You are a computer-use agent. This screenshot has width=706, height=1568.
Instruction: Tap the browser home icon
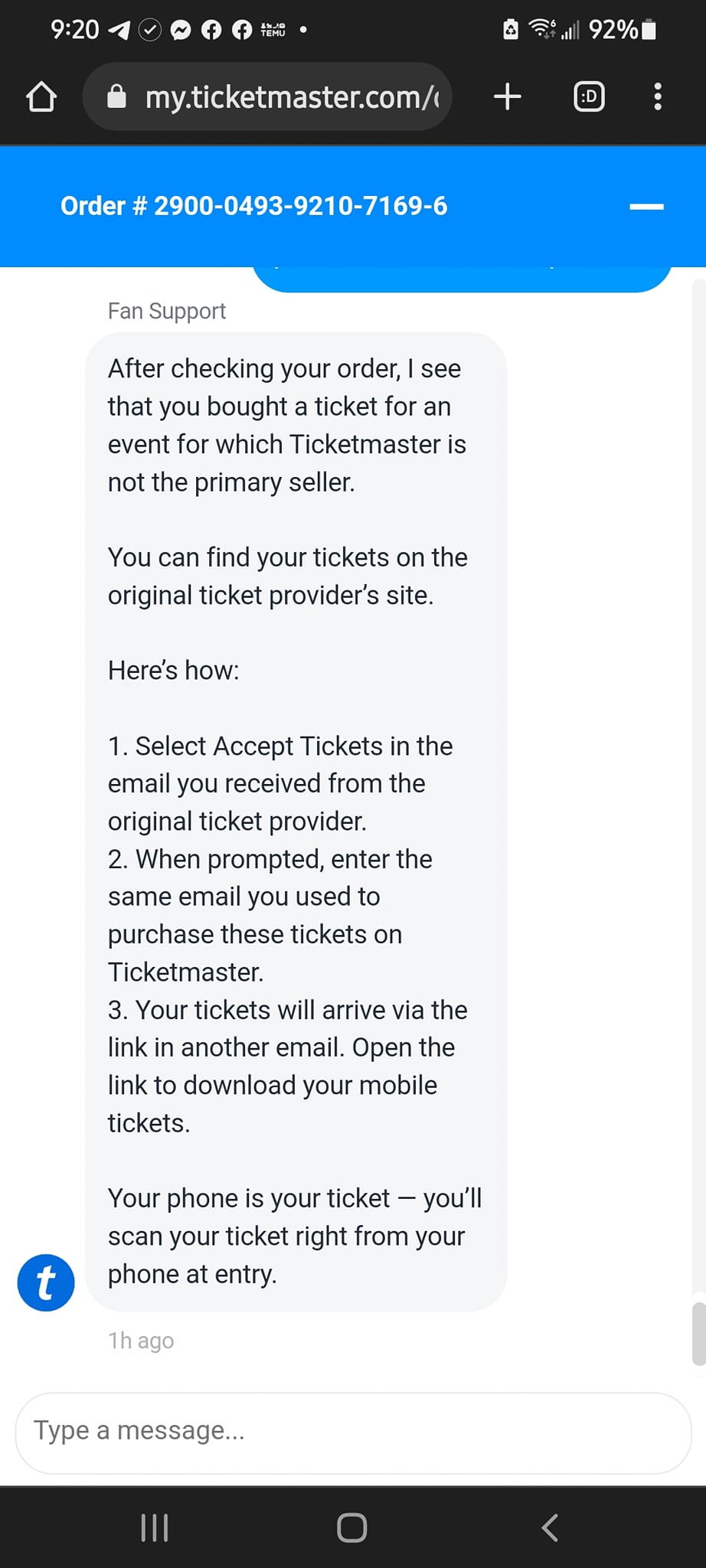[41, 97]
